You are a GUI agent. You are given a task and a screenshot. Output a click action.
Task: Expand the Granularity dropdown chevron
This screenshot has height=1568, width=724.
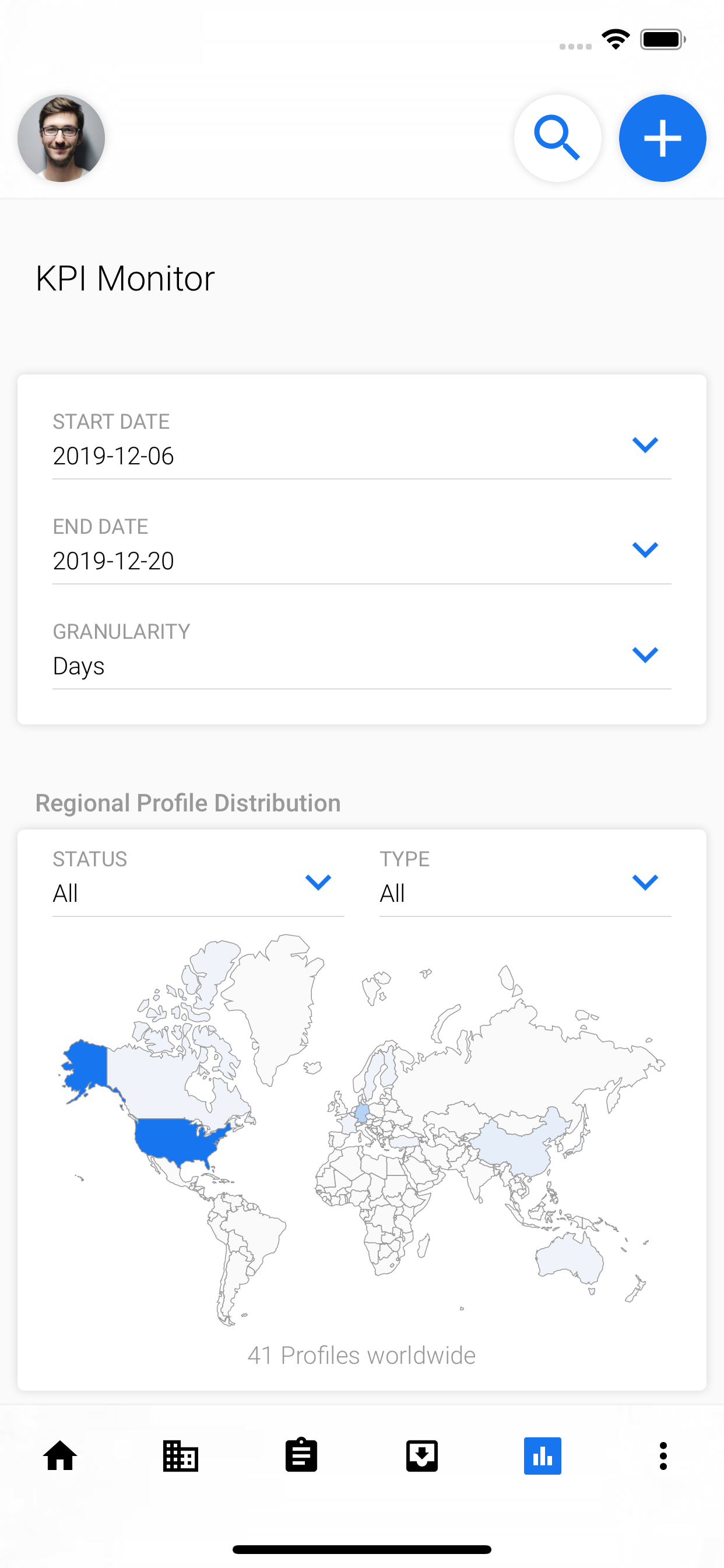[x=645, y=654]
